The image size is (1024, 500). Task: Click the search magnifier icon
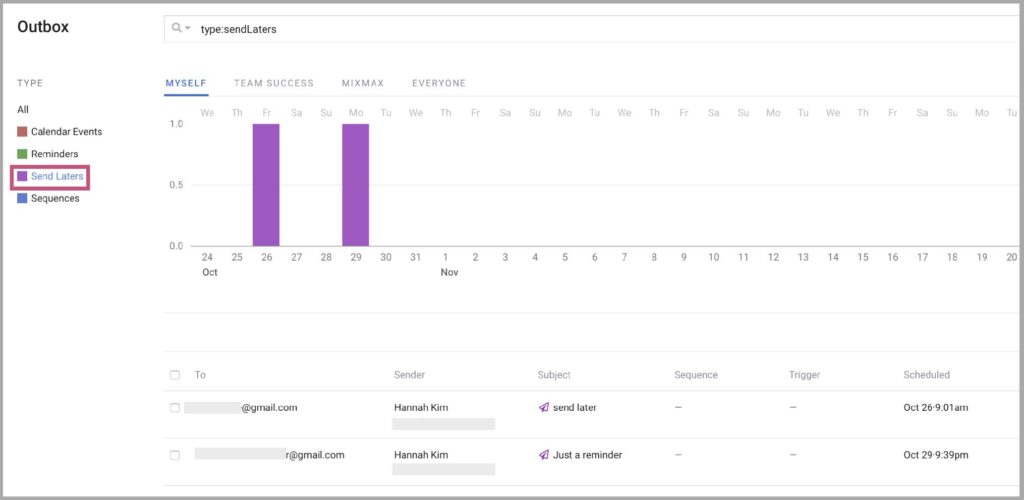click(x=176, y=28)
